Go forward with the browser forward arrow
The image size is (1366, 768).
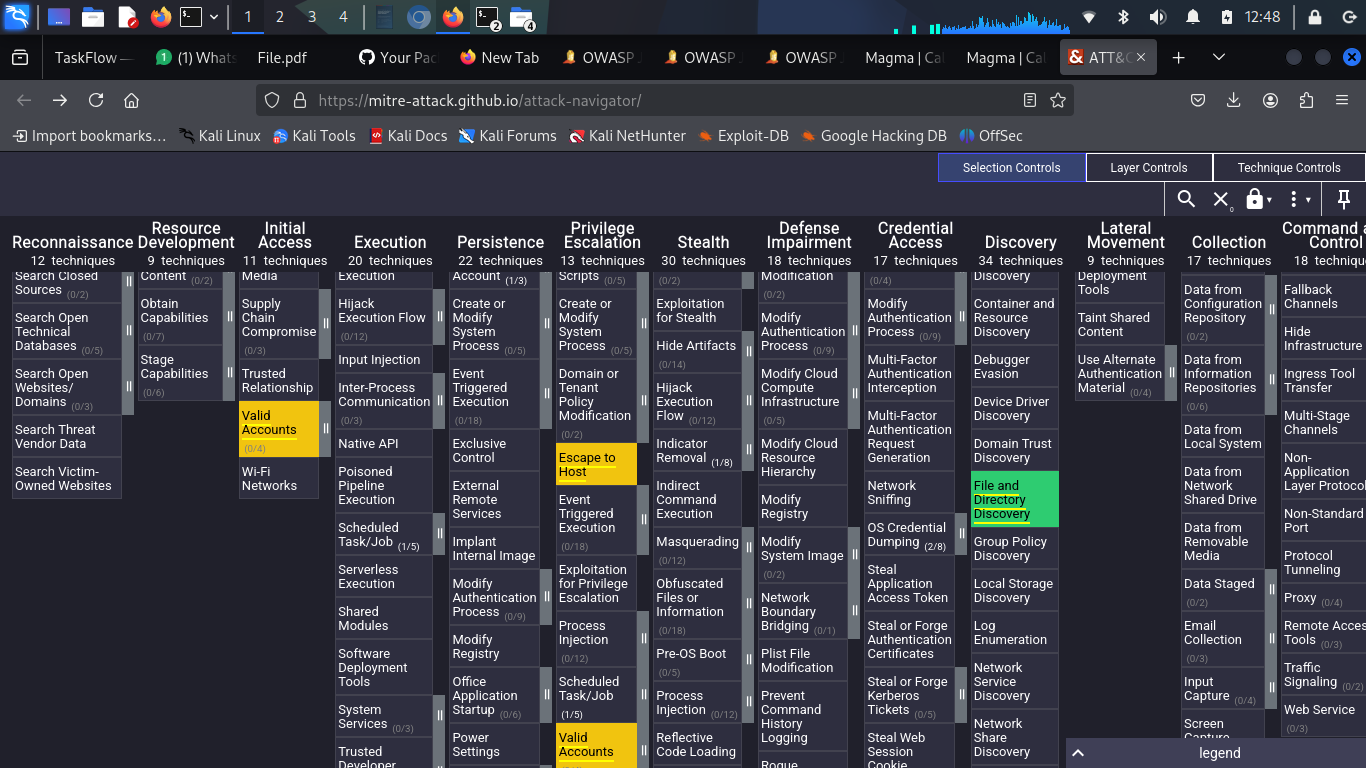click(60, 100)
